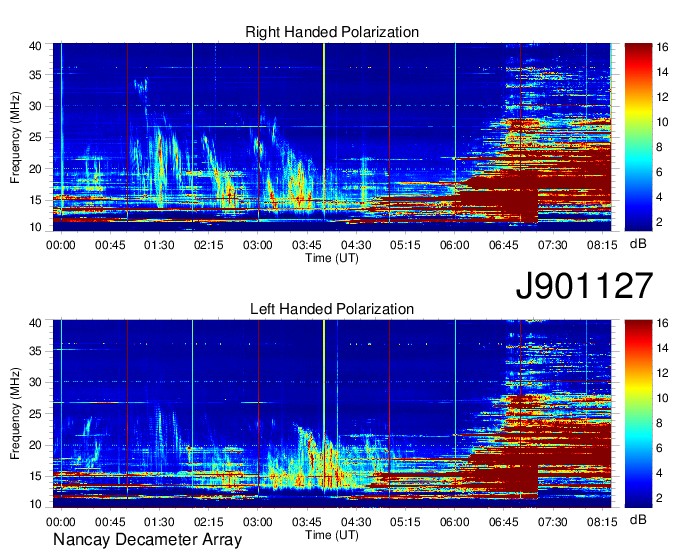The height and width of the screenshot is (552, 680).
Task: Click the 03:45 time tick under the left-handed plot
Action: pyautogui.click(x=307, y=522)
